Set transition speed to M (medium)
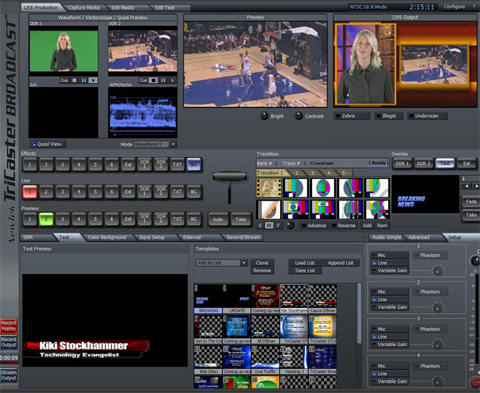Screen dimensions: 480x393 click(x=269, y=226)
